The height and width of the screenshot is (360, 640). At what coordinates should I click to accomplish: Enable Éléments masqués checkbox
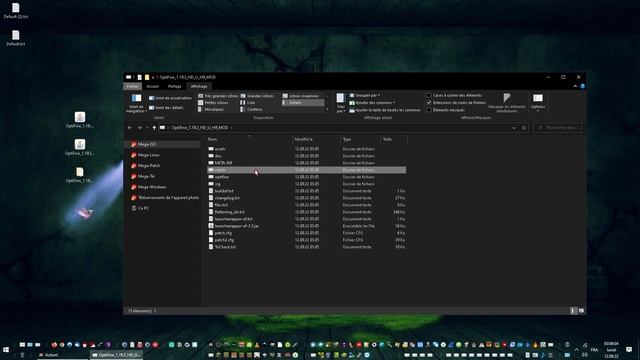(x=429, y=110)
